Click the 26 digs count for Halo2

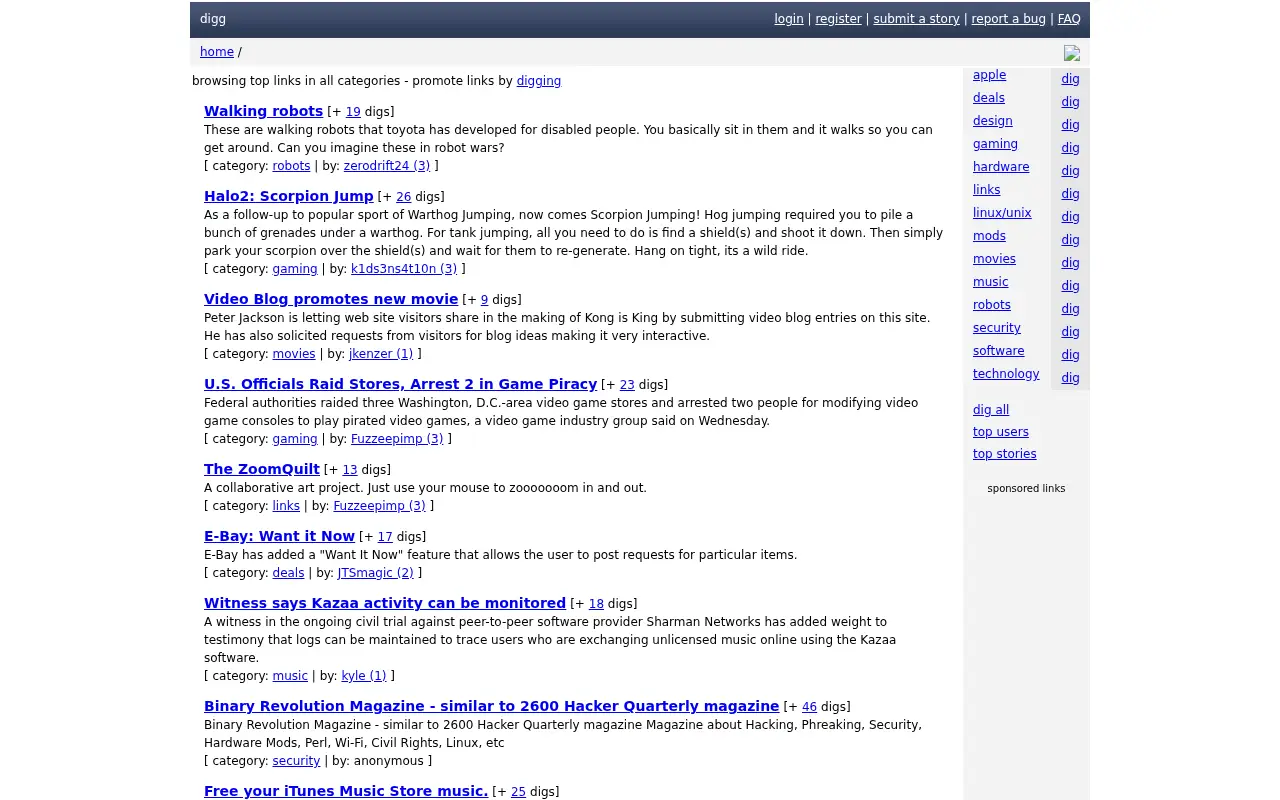point(404,197)
